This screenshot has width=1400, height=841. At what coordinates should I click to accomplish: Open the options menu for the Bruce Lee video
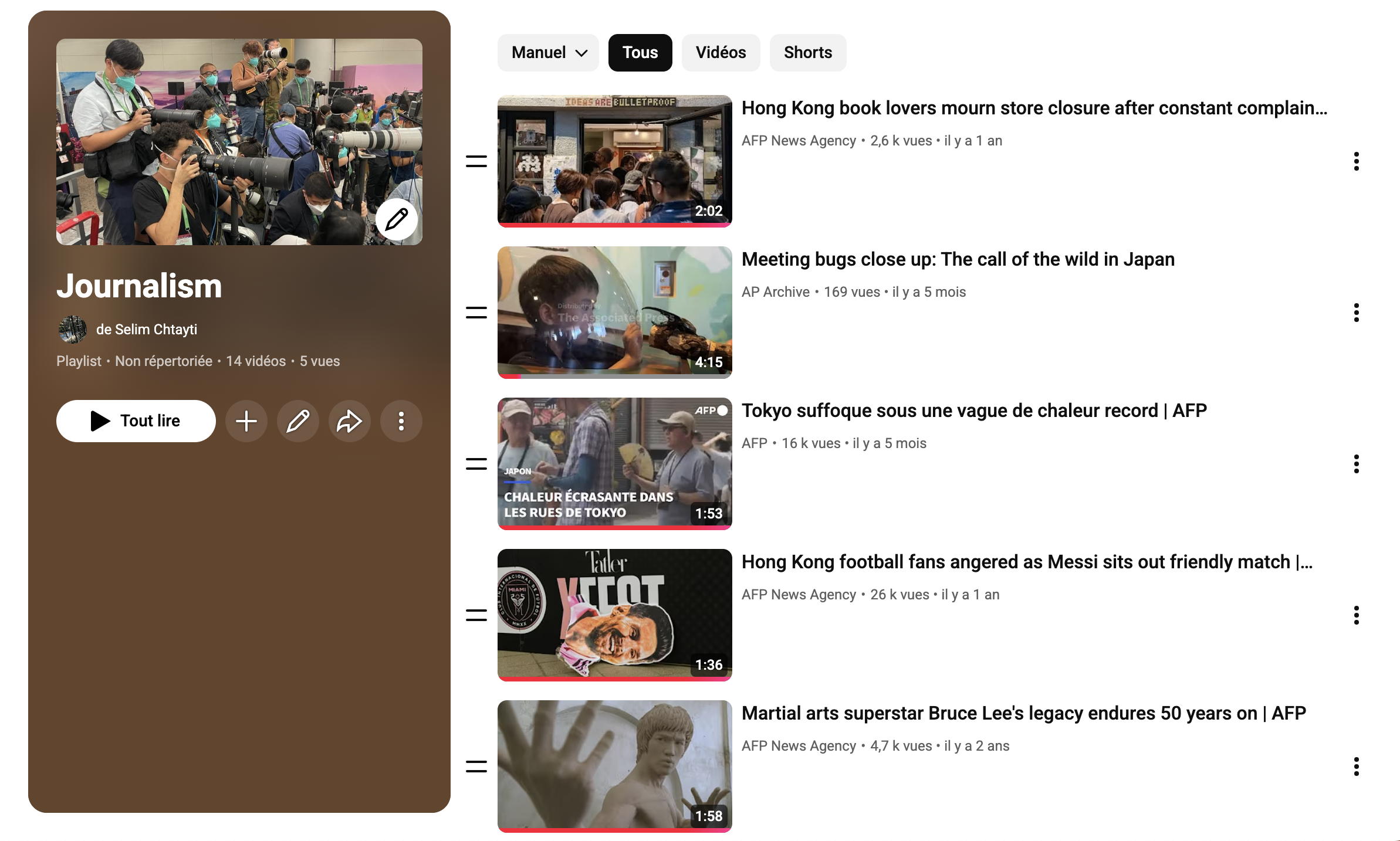pos(1357,766)
